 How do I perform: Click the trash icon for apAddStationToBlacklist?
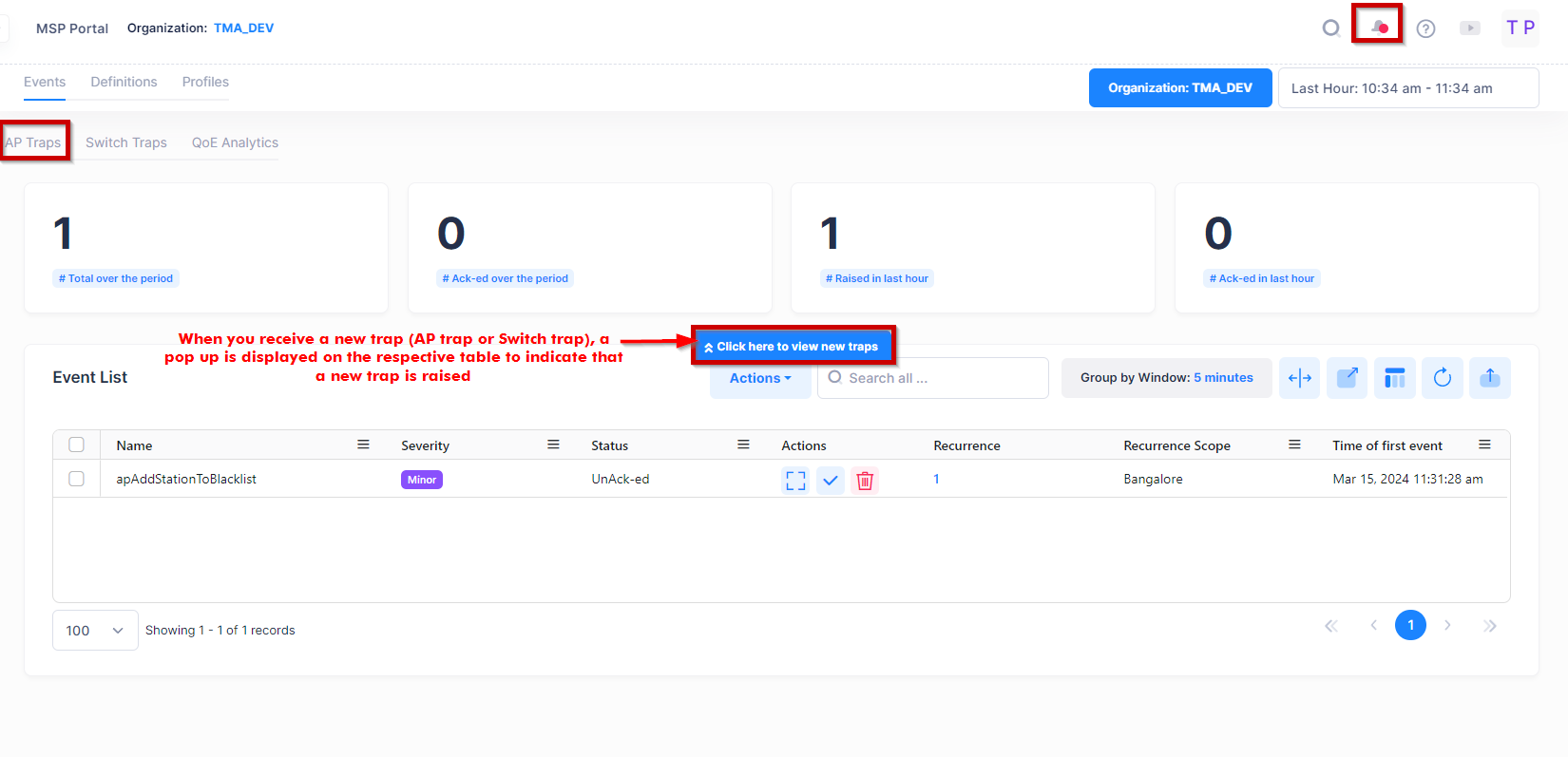pyautogui.click(x=865, y=481)
